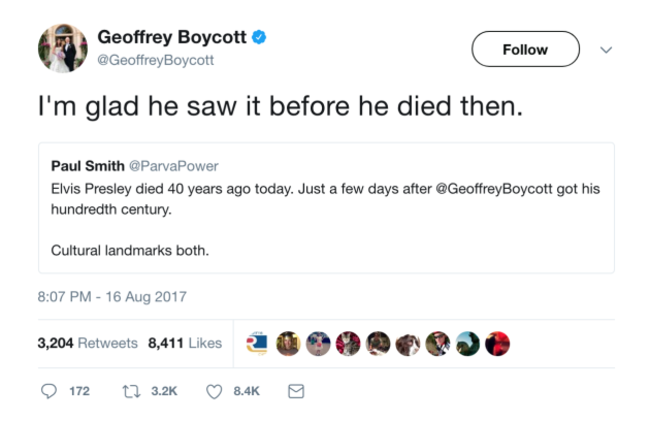The width and height of the screenshot is (650, 421).
Task: Click the envelope direct message icon
Action: coord(295,391)
